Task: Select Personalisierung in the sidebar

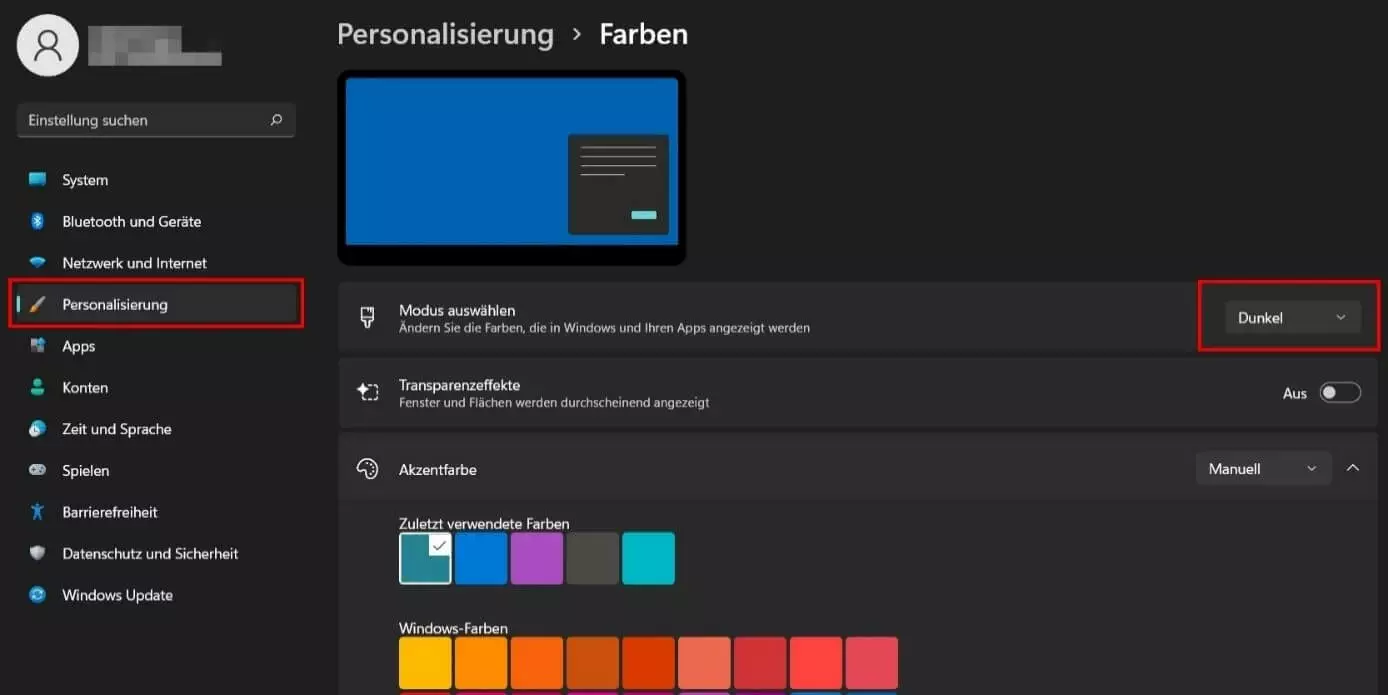Action: pyautogui.click(x=115, y=304)
